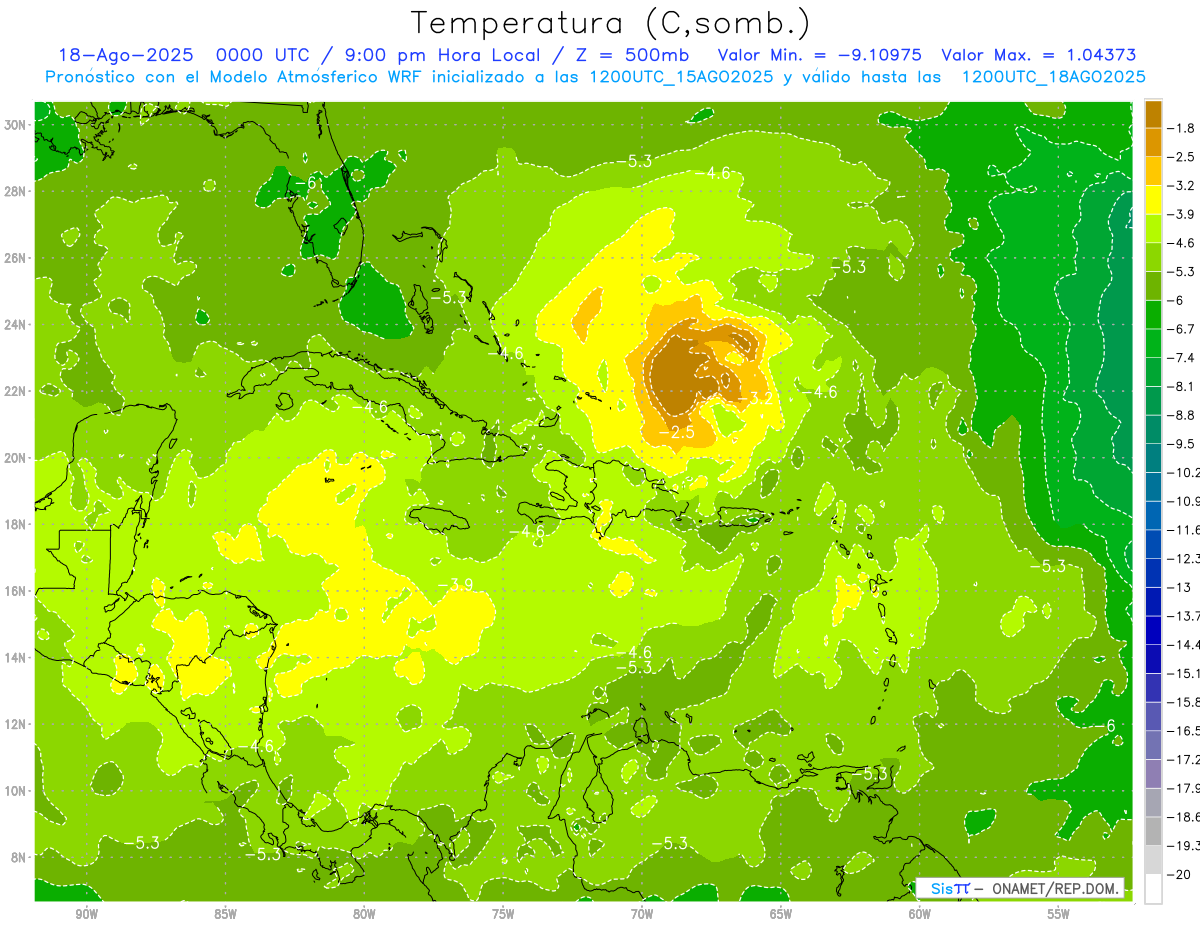Click the "-1.8" legend label

(1181, 128)
